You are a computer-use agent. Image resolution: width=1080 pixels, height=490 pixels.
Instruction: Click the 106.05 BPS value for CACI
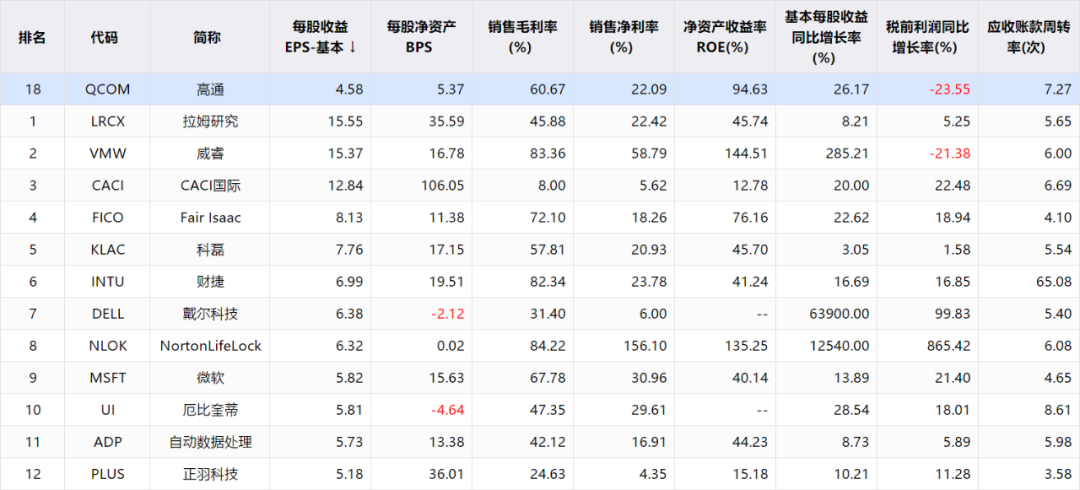[444, 185]
